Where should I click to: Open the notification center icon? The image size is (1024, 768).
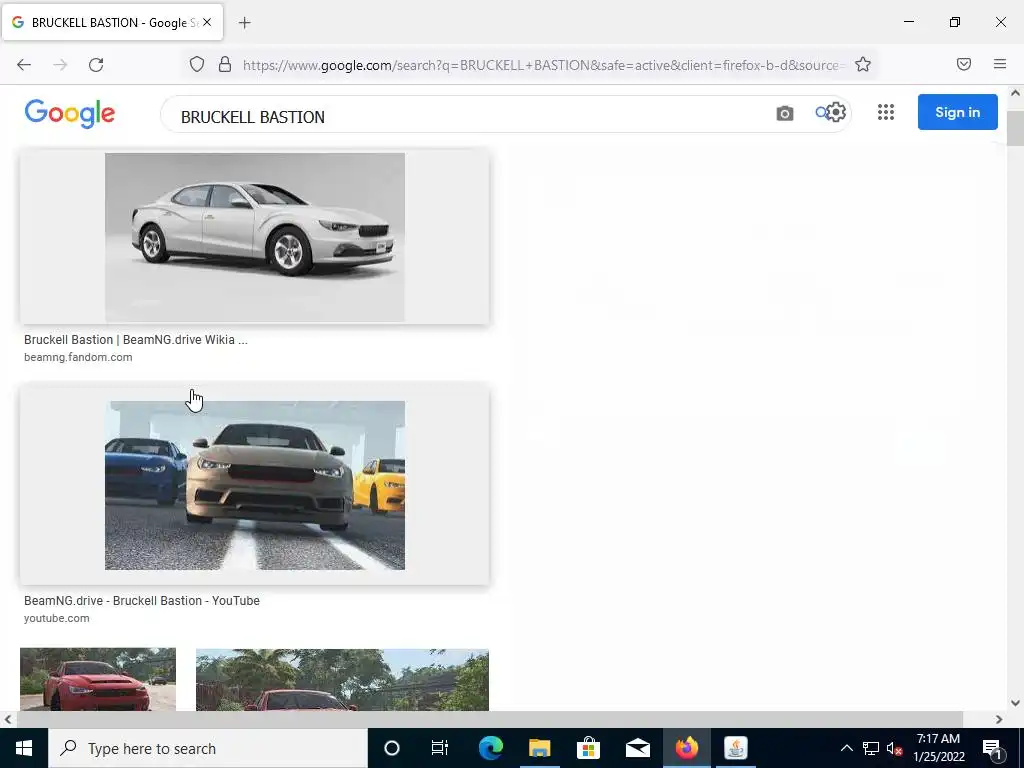coord(992,748)
